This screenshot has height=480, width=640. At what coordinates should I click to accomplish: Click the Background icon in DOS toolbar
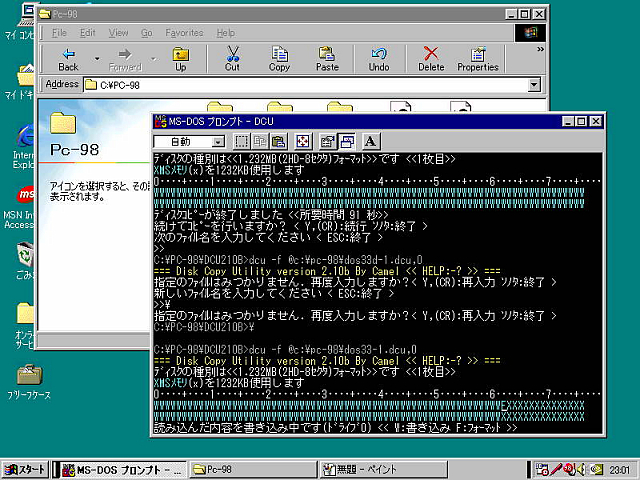(347, 142)
